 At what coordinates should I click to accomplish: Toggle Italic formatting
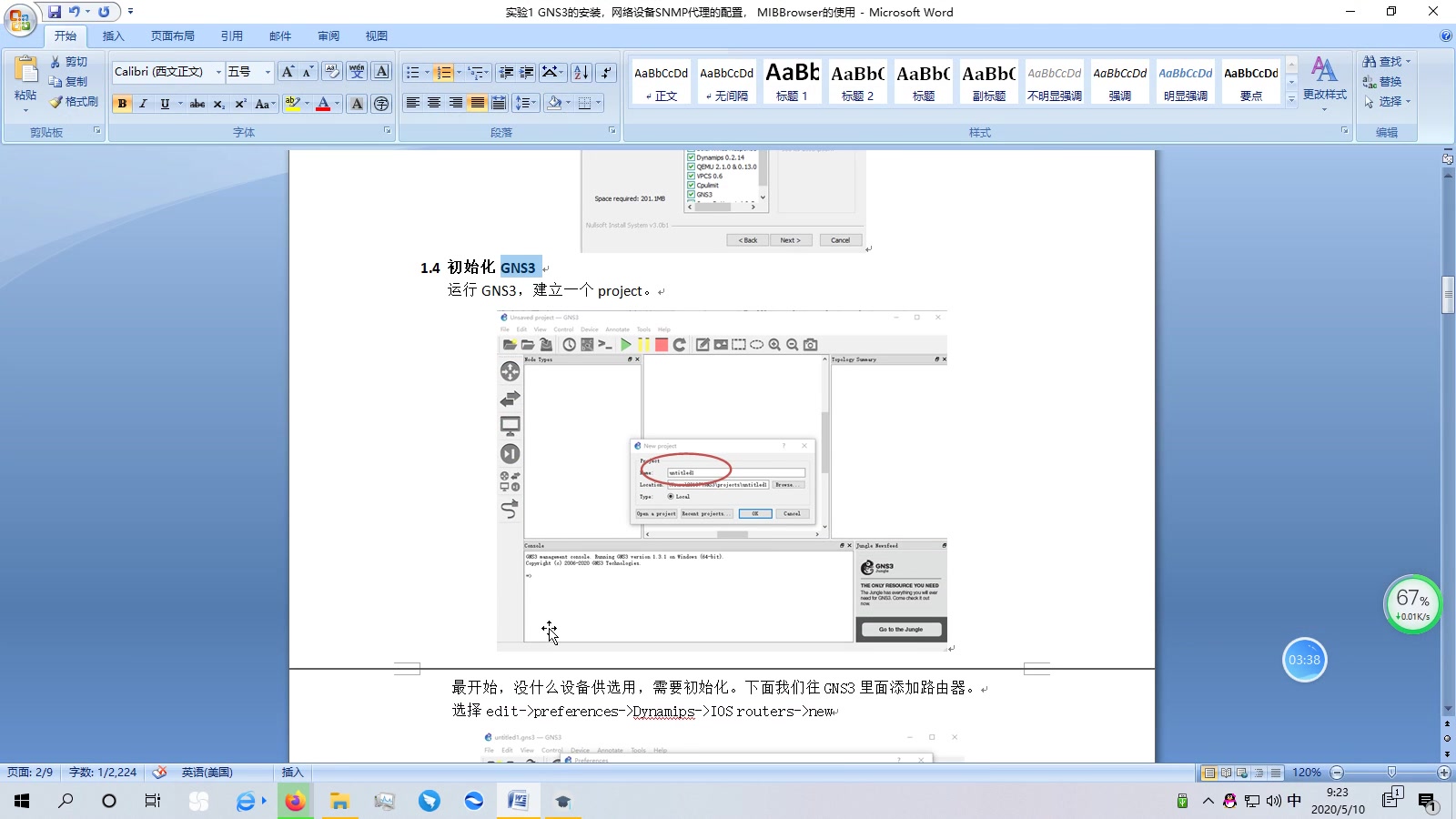[x=143, y=104]
